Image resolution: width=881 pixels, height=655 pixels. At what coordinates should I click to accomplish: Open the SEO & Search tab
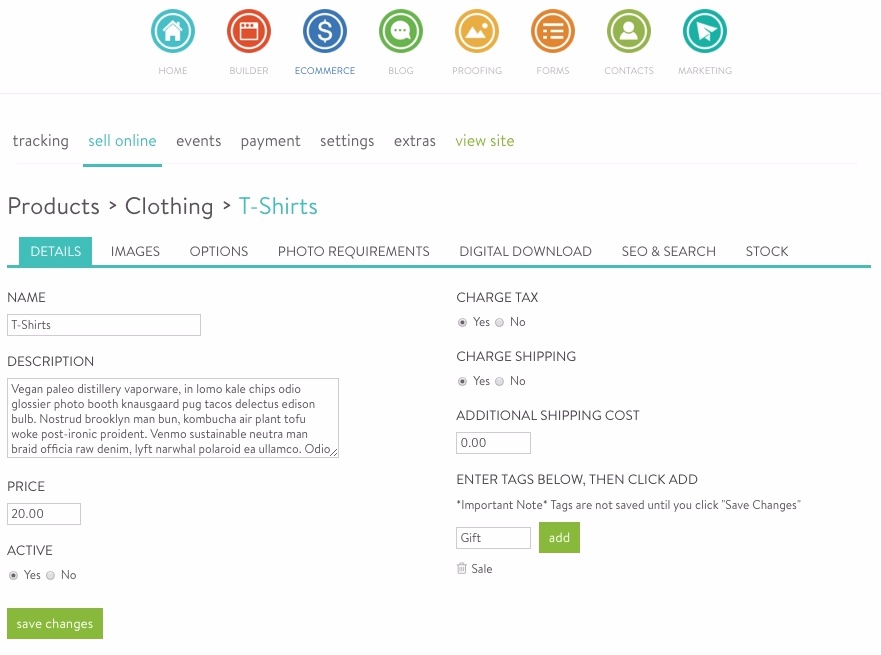click(x=668, y=251)
